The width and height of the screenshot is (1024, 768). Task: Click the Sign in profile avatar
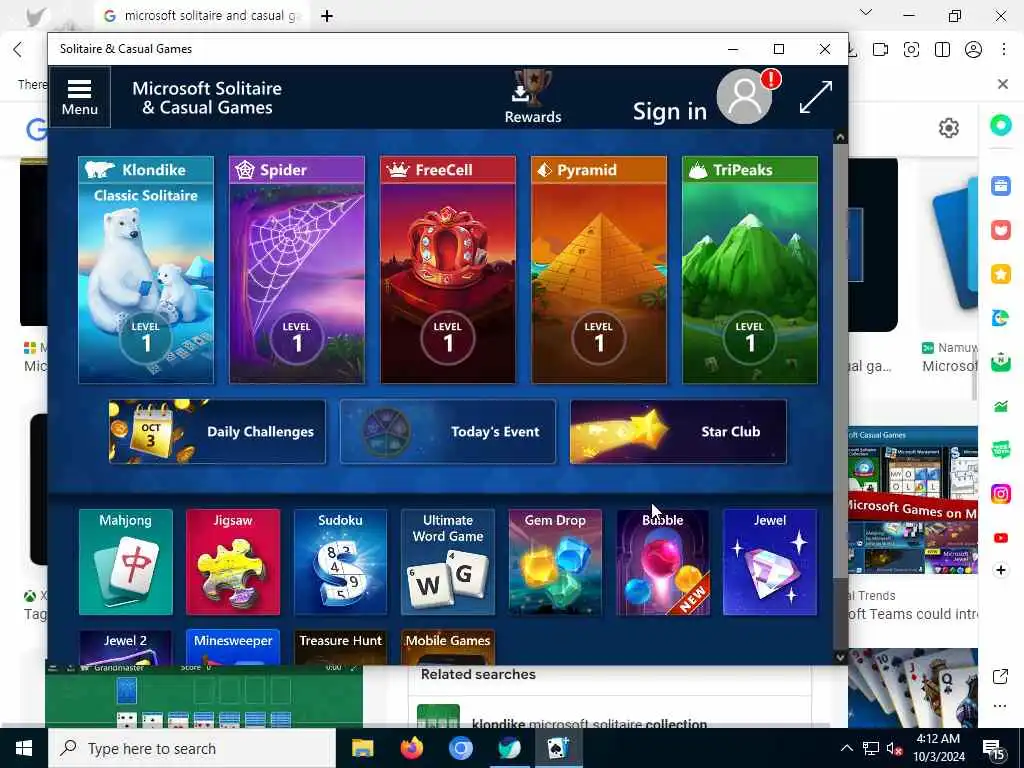(x=744, y=97)
